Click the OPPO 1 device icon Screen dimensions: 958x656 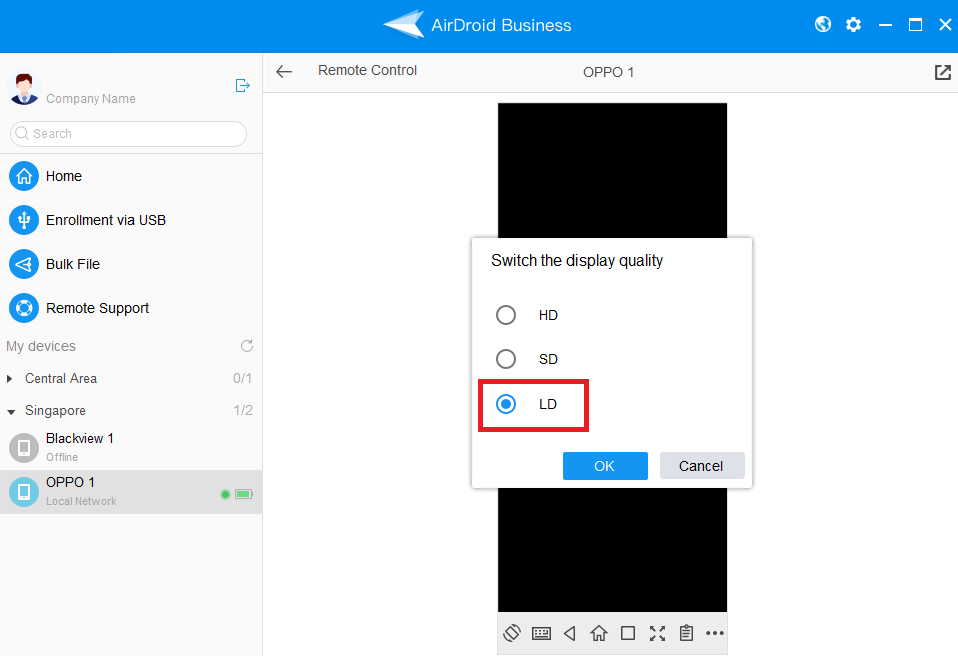coord(24,492)
